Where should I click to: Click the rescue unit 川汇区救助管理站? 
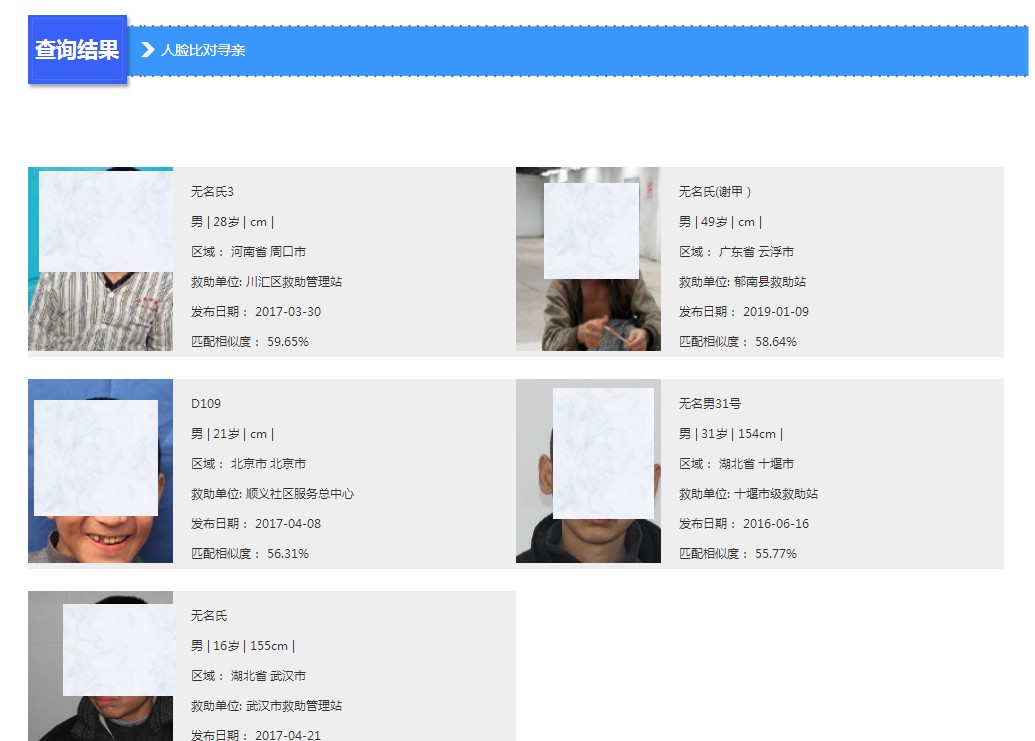click(x=294, y=282)
